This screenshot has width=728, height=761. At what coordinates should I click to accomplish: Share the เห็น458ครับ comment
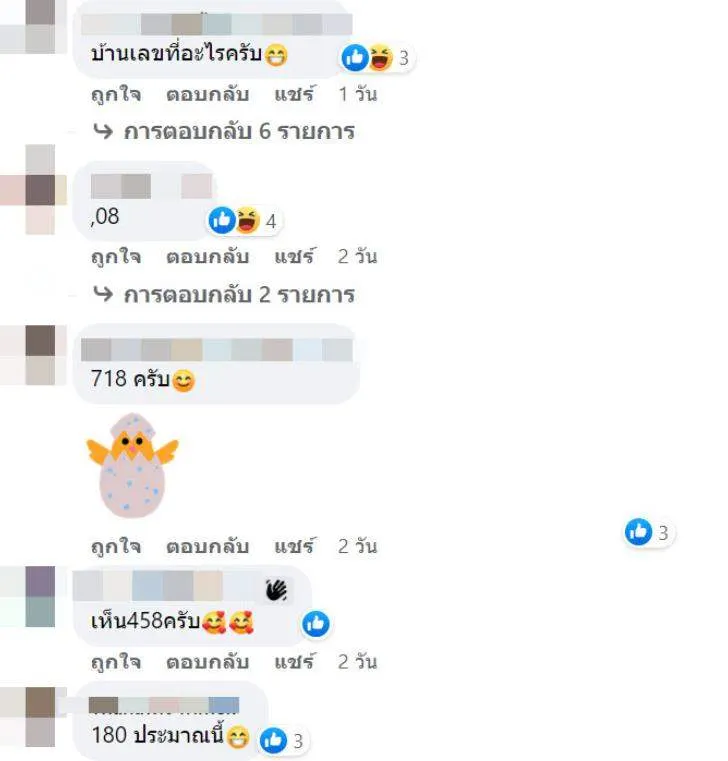(x=294, y=662)
